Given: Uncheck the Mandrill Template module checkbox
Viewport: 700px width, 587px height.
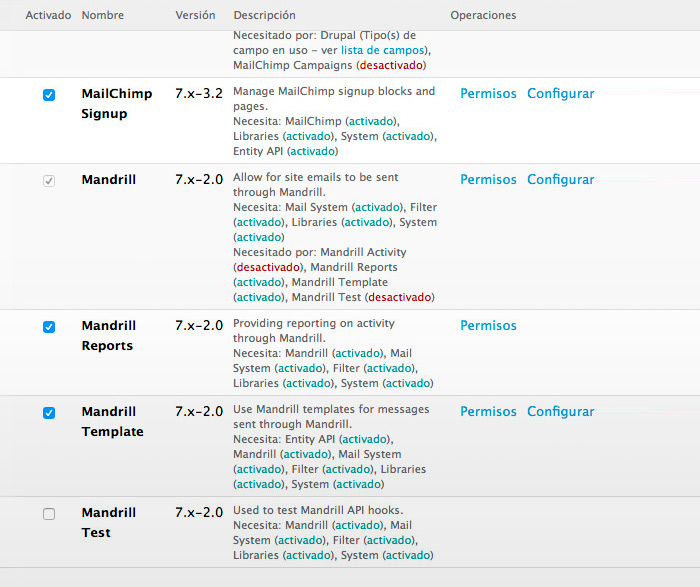Looking at the screenshot, I should click(x=49, y=413).
